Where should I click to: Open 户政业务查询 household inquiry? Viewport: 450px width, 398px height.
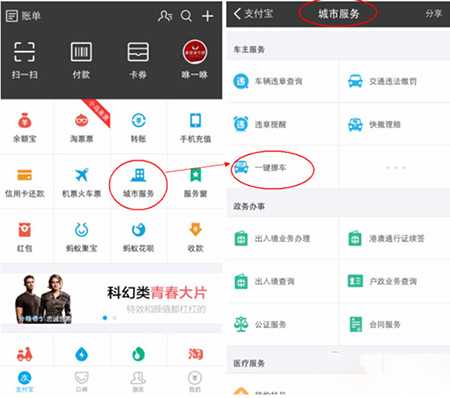[x=394, y=282]
